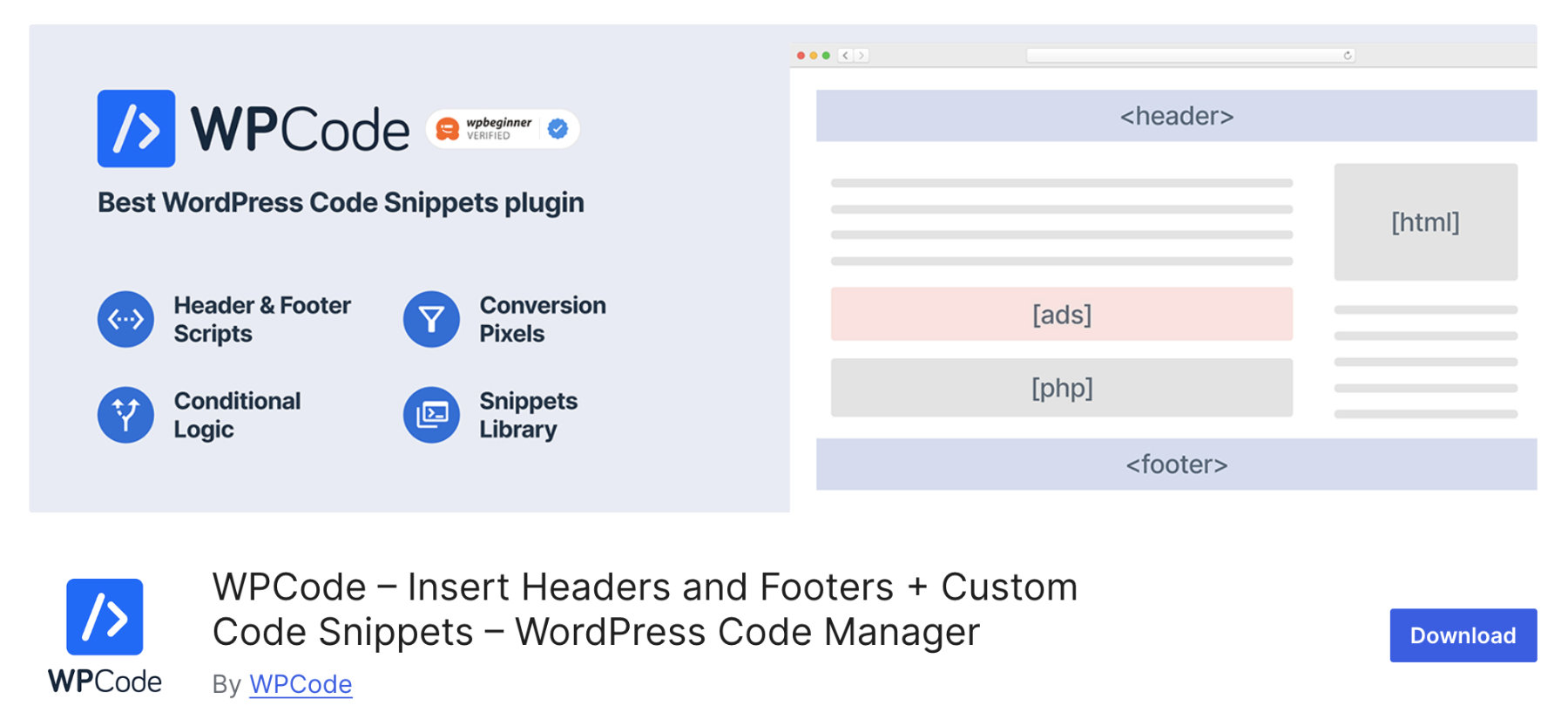1568x726 pixels.
Task: Click the WPCode wordmark under plugin icon
Action: [x=105, y=682]
